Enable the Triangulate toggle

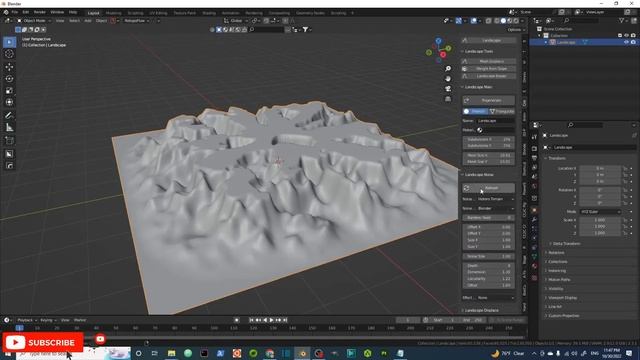coord(502,111)
